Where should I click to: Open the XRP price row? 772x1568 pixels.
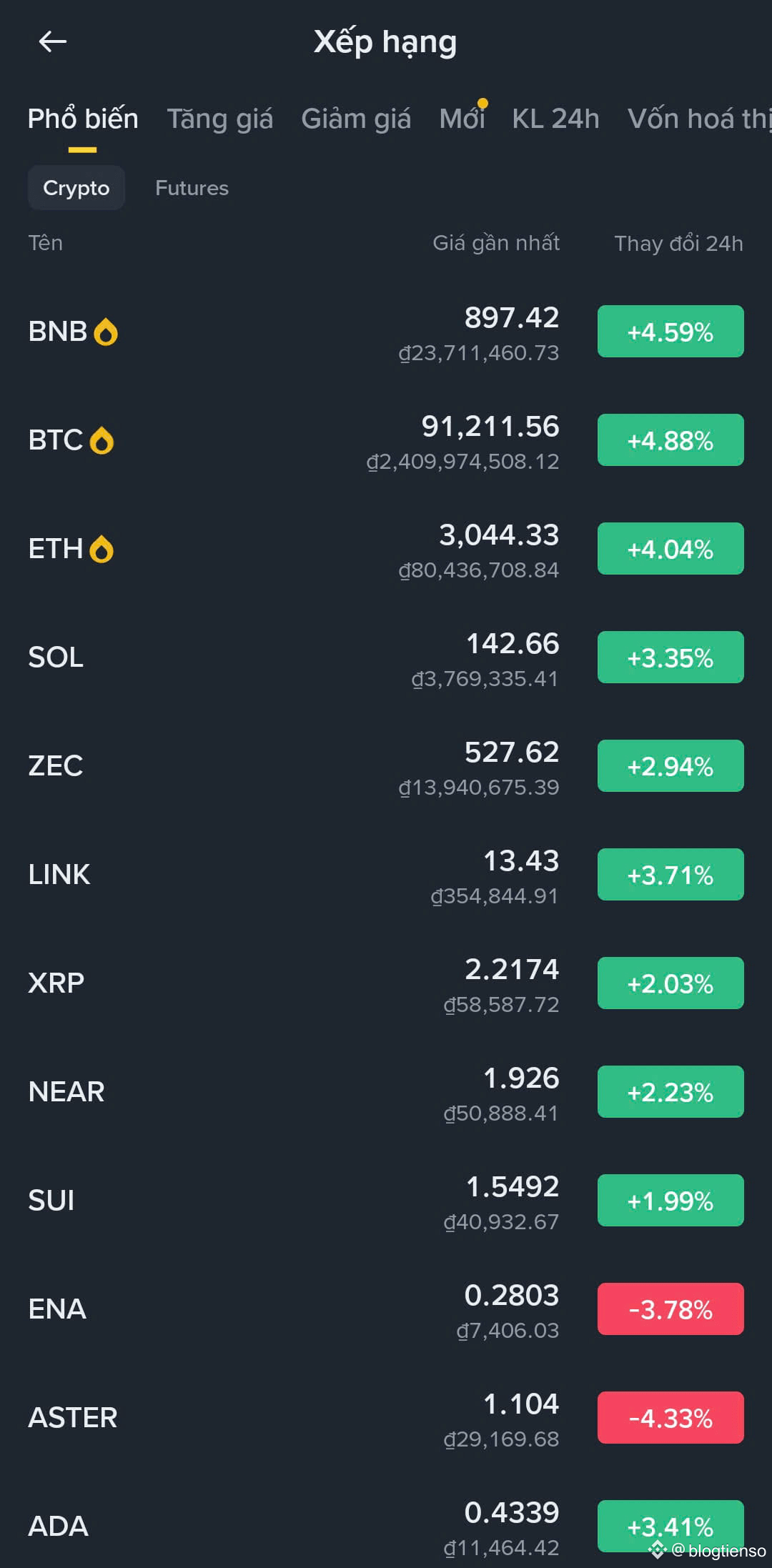coord(286,983)
